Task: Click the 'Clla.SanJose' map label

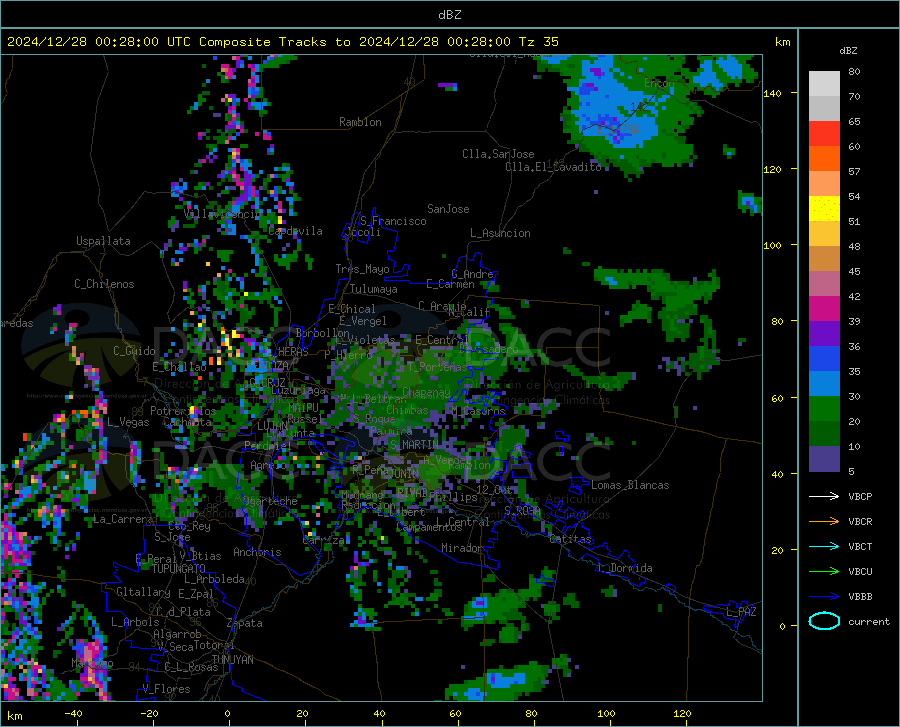Action: [498, 154]
